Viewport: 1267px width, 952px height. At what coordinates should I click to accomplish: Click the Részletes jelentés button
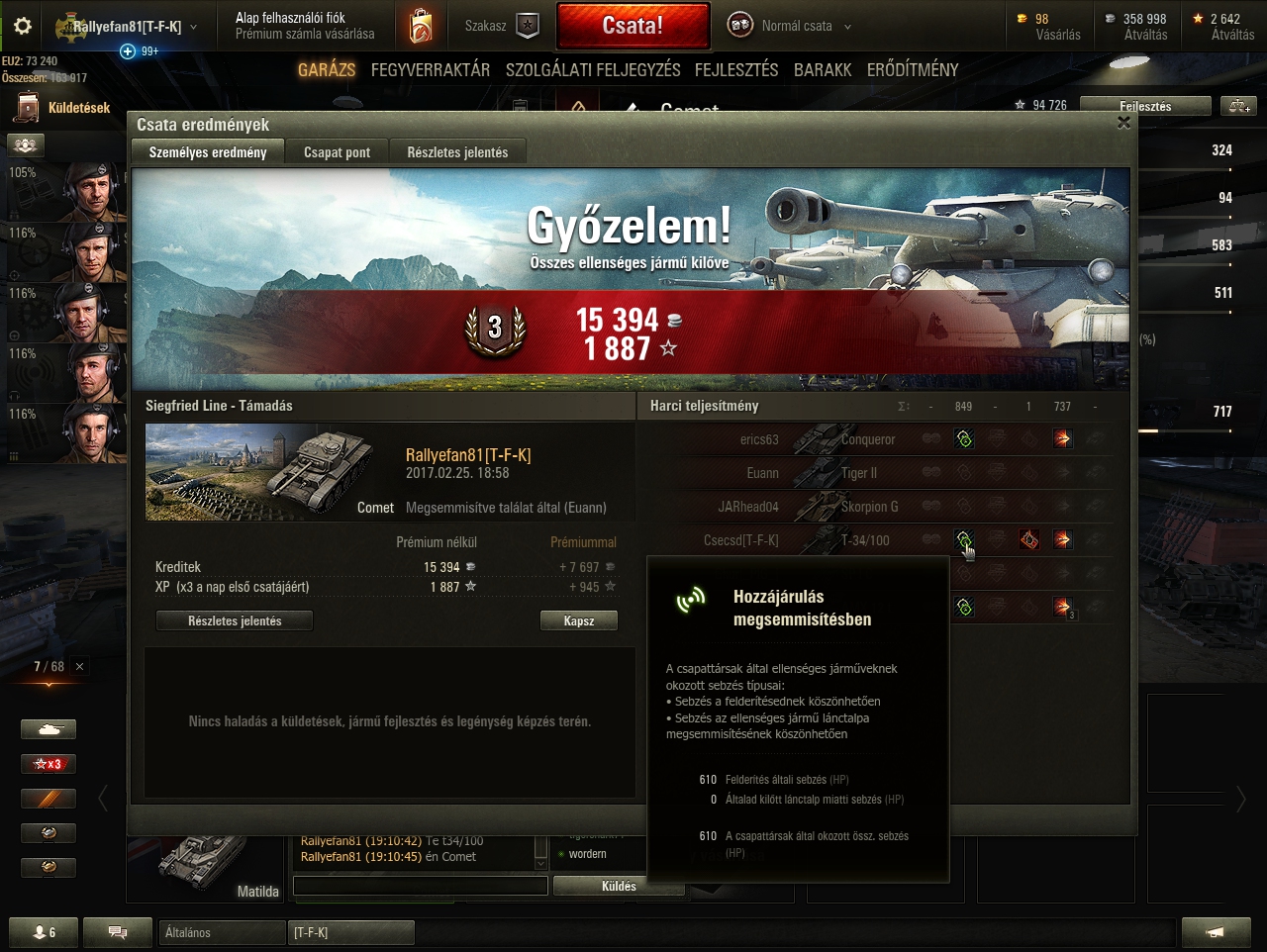[235, 620]
